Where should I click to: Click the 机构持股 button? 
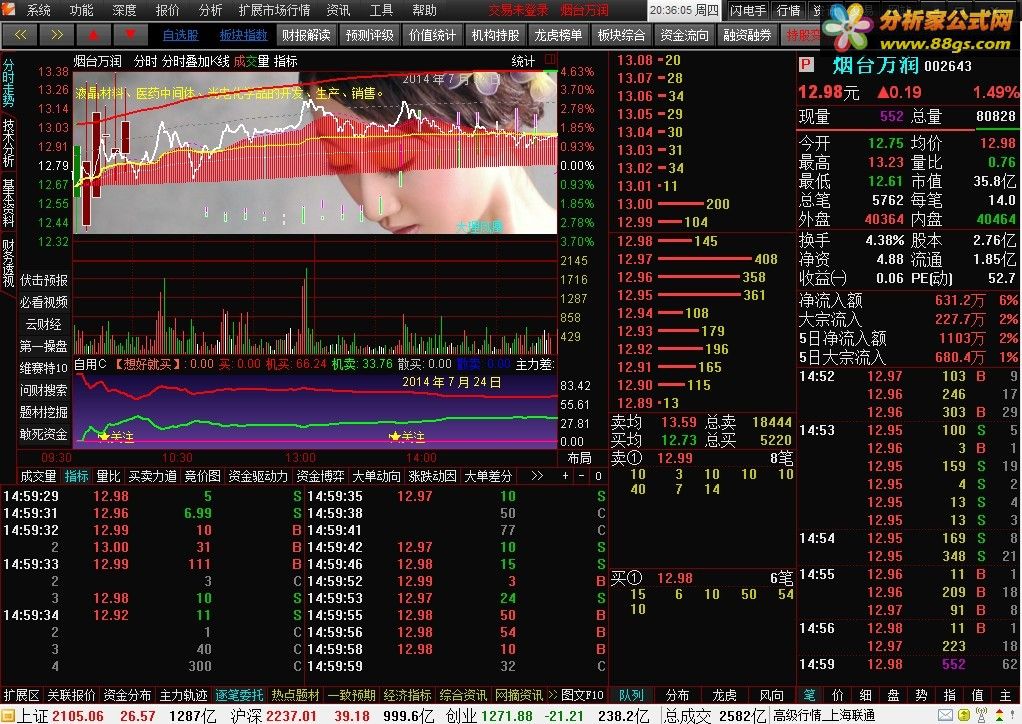(496, 35)
